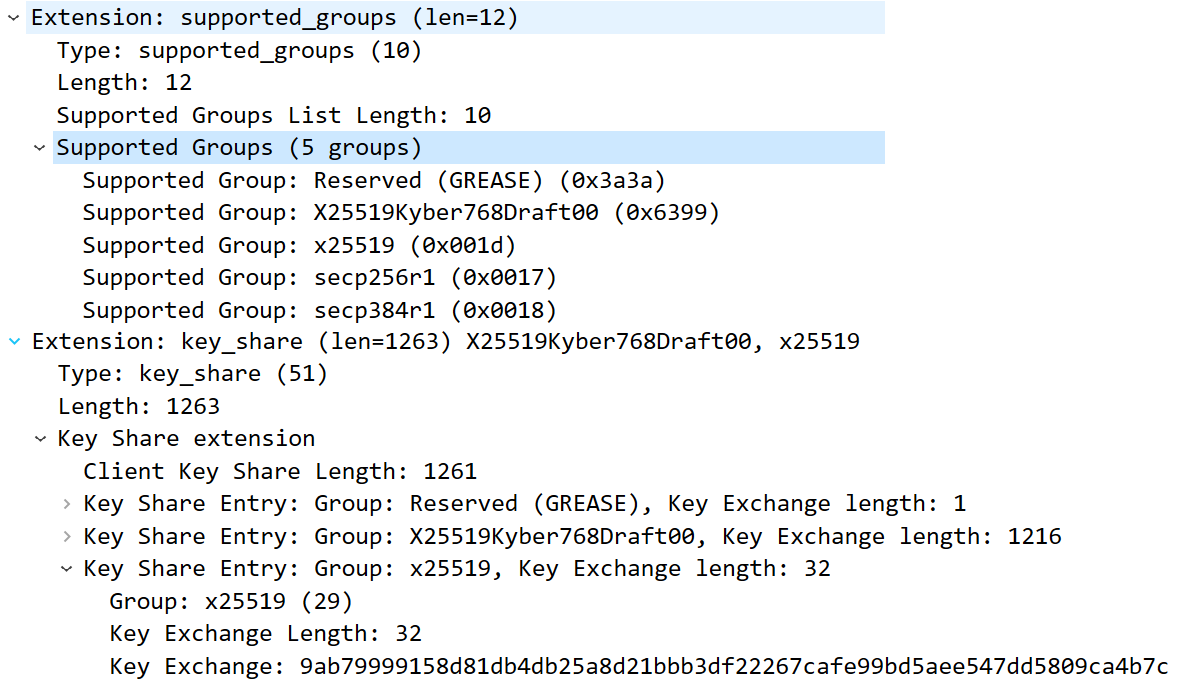Expand the X25519Kyber768Draft00 Key Share Entry
Image resolution: width=1181 pixels, height=688 pixels.
[x=65, y=536]
